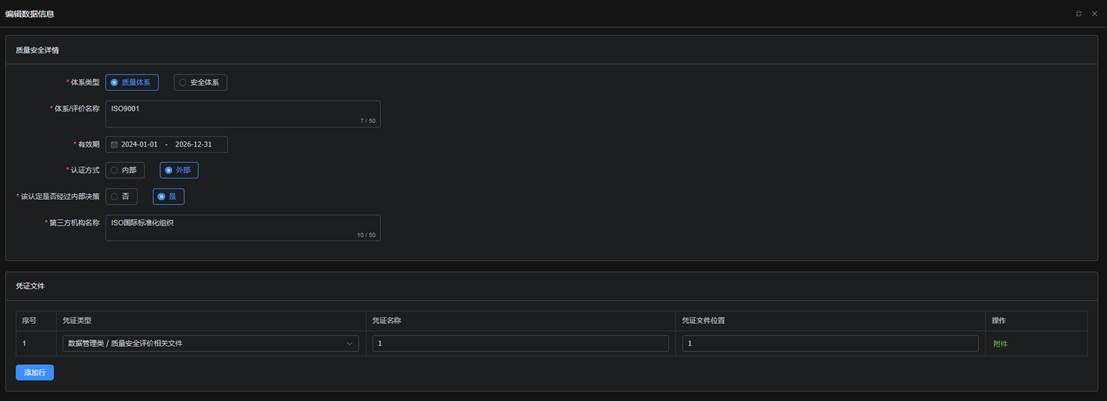Select the 质量体系 radio option
The height and width of the screenshot is (401, 1107).
[131, 83]
